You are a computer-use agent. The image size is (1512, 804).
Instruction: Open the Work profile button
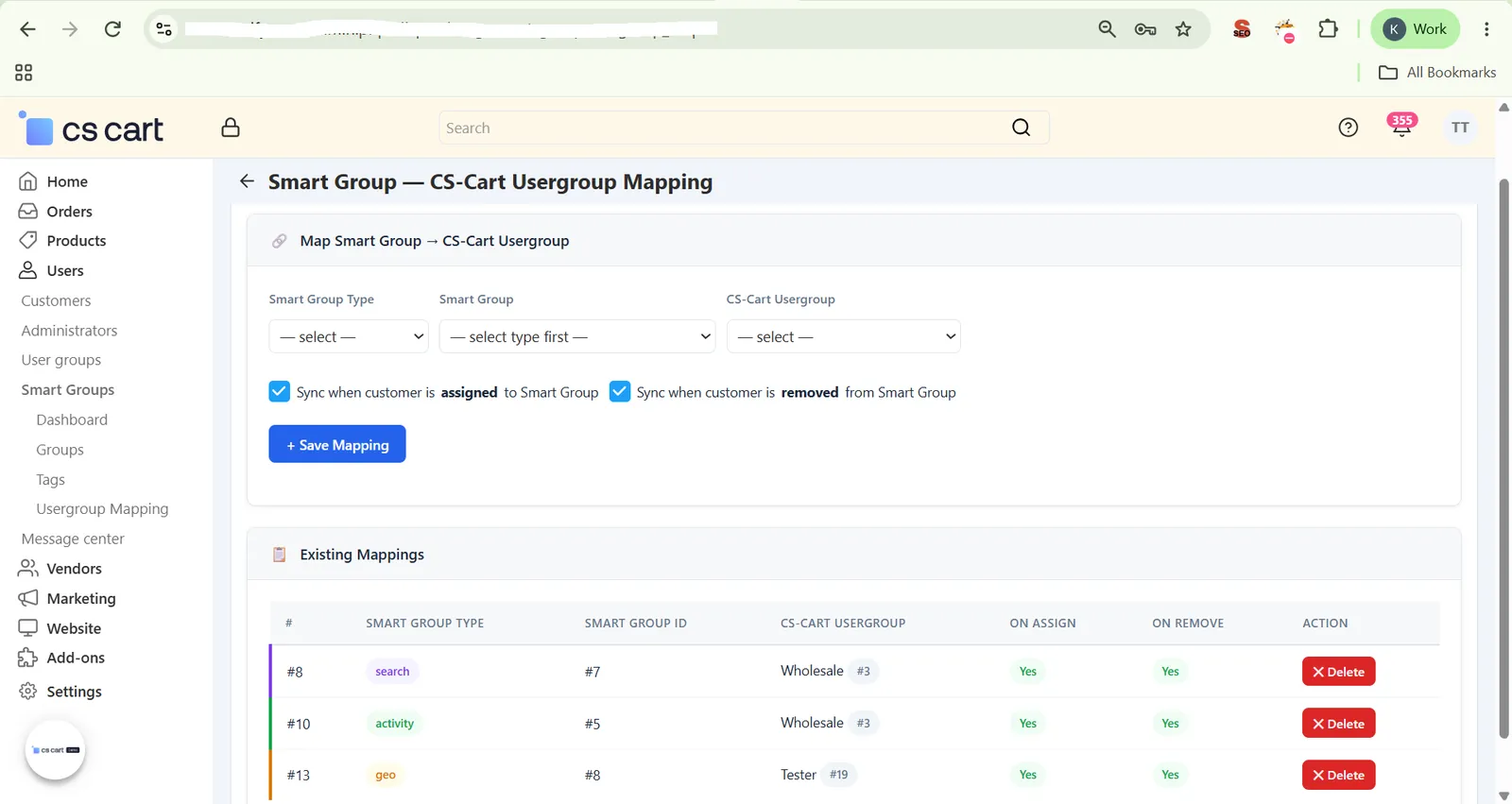pos(1415,29)
